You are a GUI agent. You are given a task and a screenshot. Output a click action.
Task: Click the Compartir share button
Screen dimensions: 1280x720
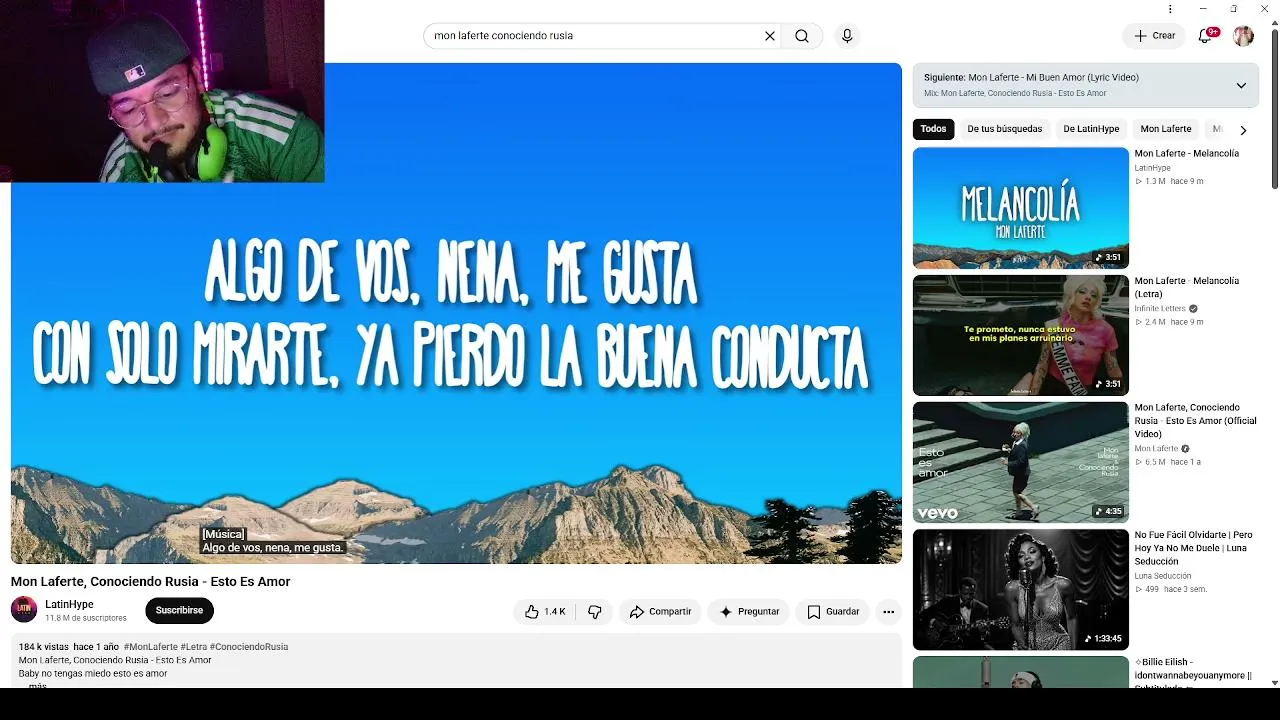tap(660, 612)
